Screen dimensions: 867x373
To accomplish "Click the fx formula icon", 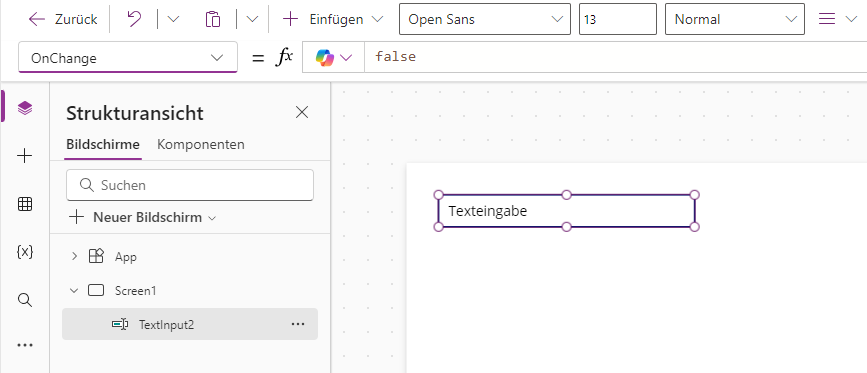I will pos(284,57).
